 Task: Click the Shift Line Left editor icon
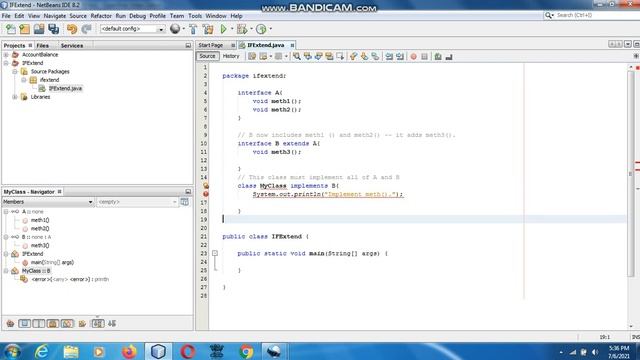(x=389, y=56)
